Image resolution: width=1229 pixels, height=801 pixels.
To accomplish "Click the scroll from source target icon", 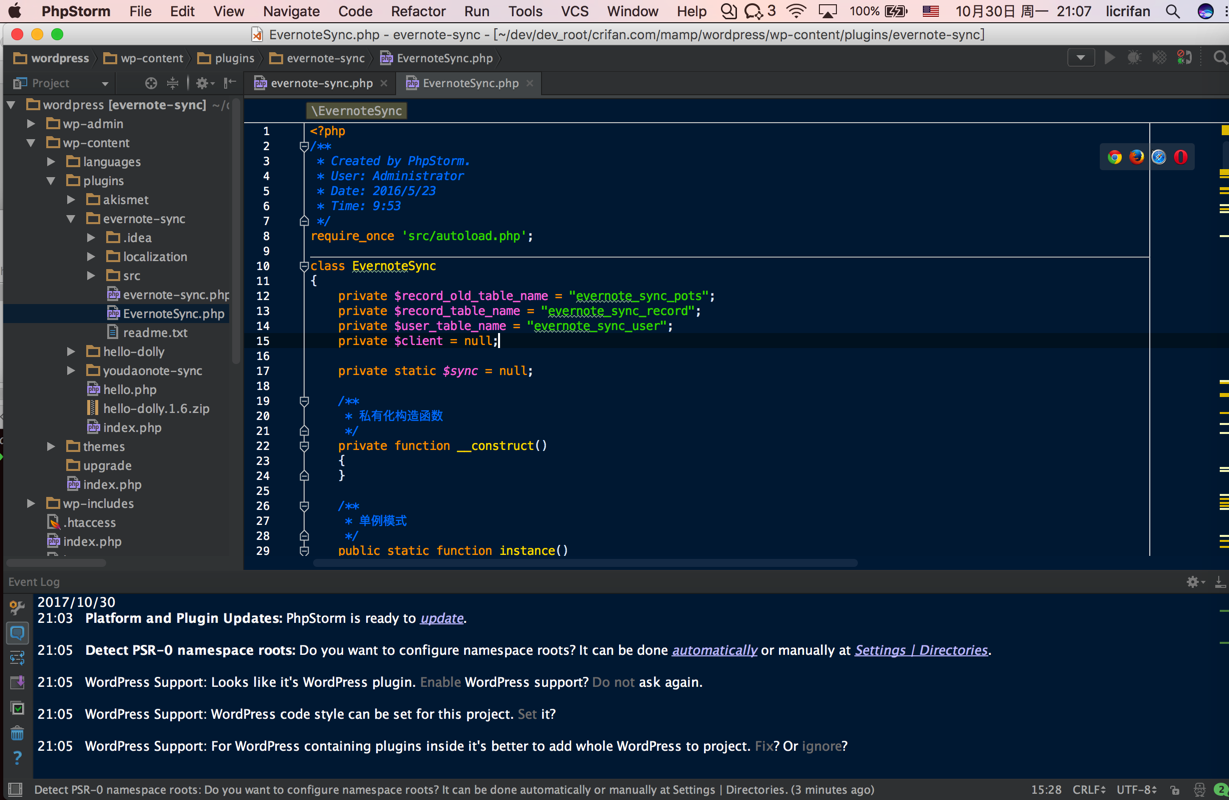I will pos(151,83).
